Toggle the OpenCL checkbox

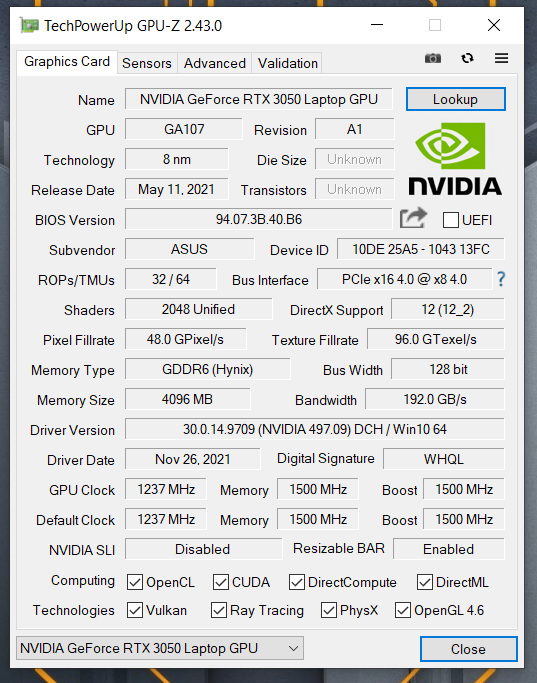pos(135,582)
